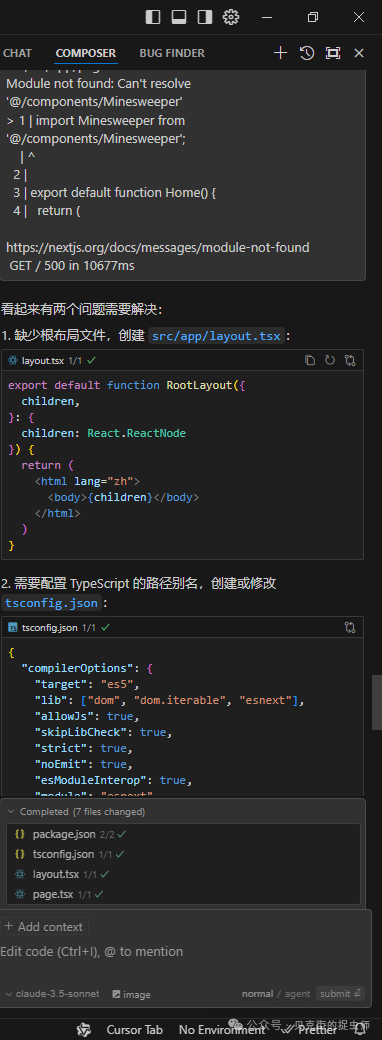Open composer history clock icon
Viewport: 382px width, 1040px height.
(306, 53)
